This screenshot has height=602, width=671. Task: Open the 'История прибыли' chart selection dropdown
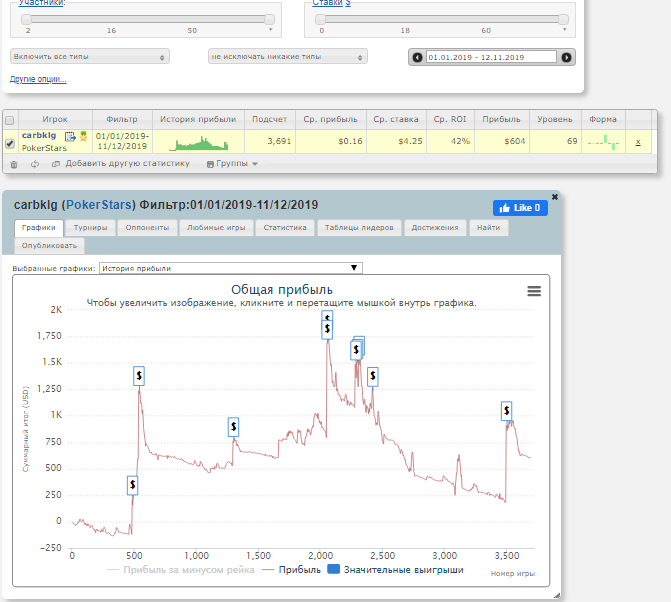pyautogui.click(x=231, y=268)
